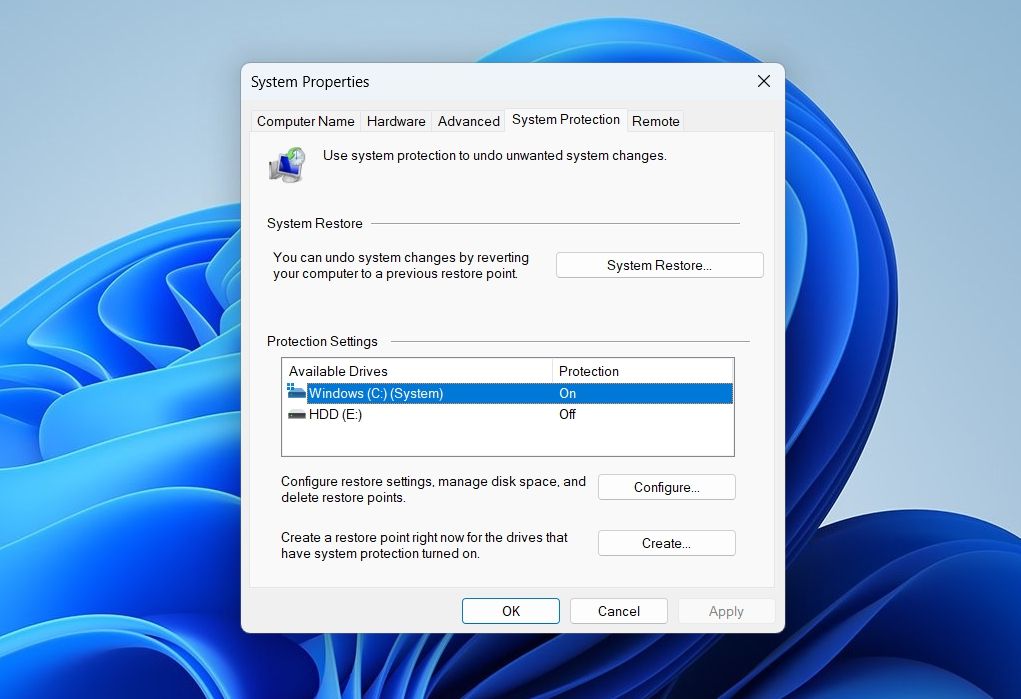Cancel the System Properties dialog
The width and height of the screenshot is (1021, 699).
tap(619, 611)
